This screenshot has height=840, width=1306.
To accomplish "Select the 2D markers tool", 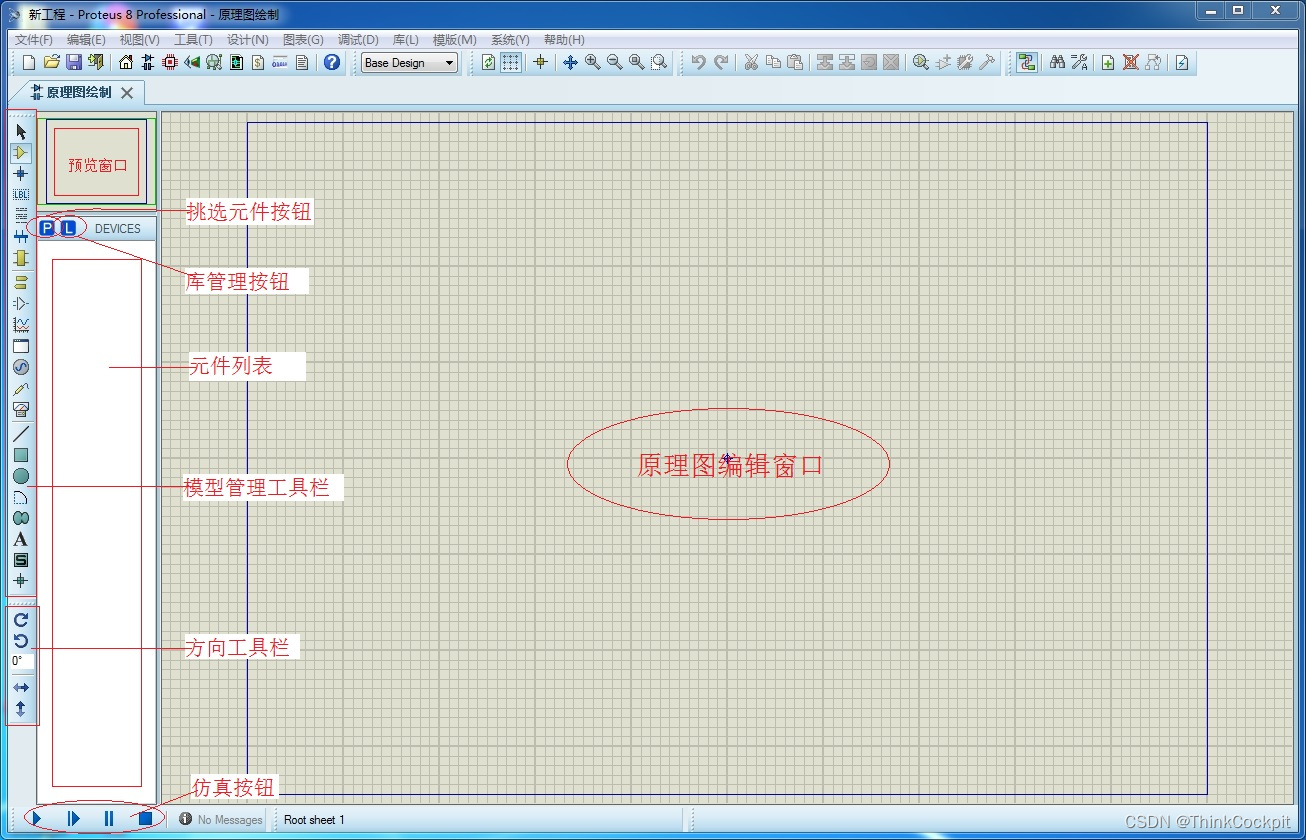I will tap(21, 581).
